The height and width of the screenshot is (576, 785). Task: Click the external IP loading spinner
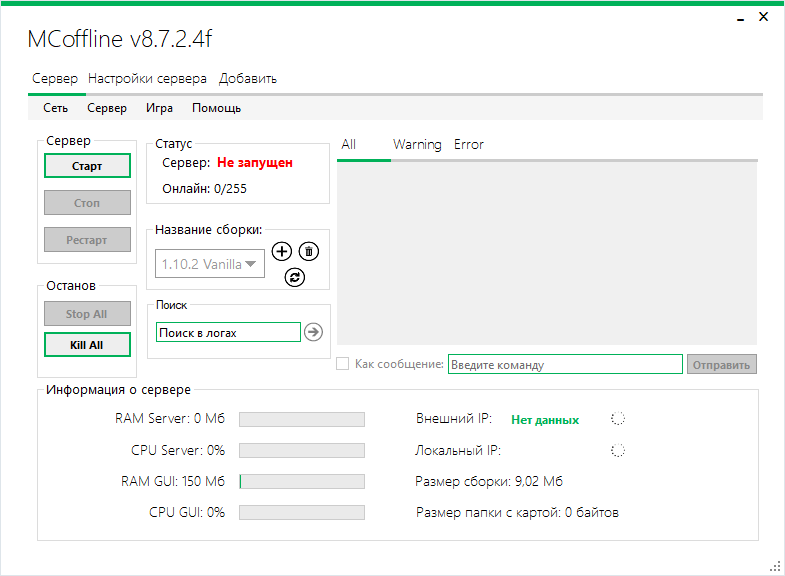[617, 420]
